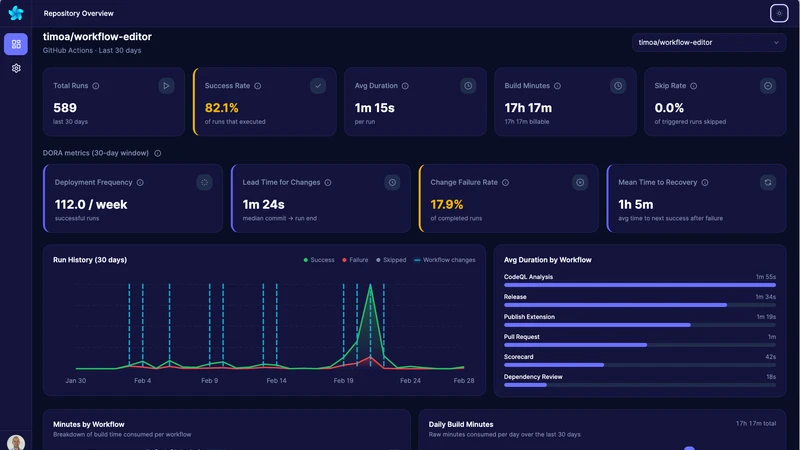Click the 1h 5m recovery time value
The width and height of the screenshot is (800, 450).
636,204
